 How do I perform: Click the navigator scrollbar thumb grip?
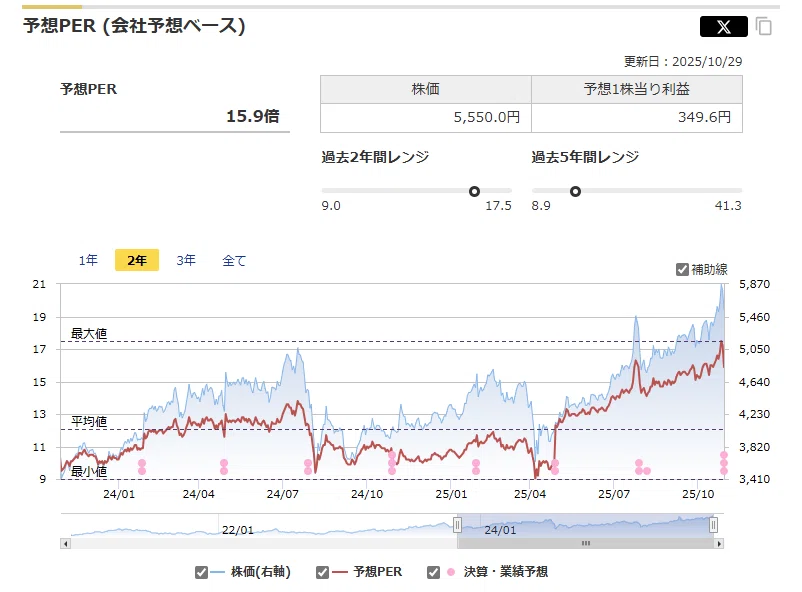[x=586, y=543]
